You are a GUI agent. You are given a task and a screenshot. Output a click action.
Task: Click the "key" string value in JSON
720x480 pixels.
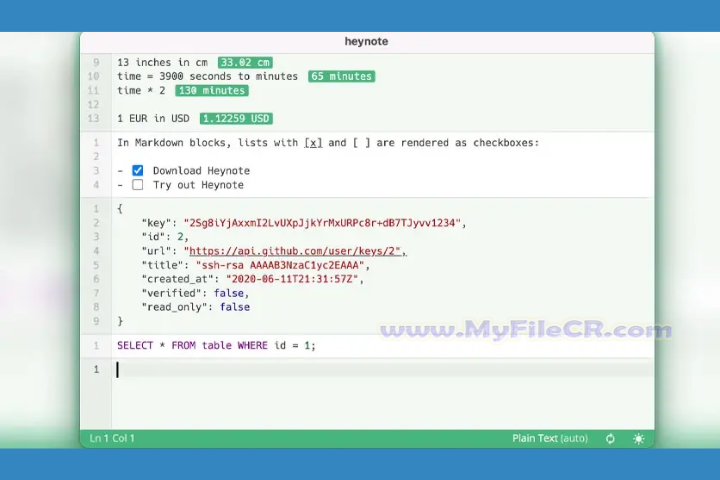pos(324,223)
